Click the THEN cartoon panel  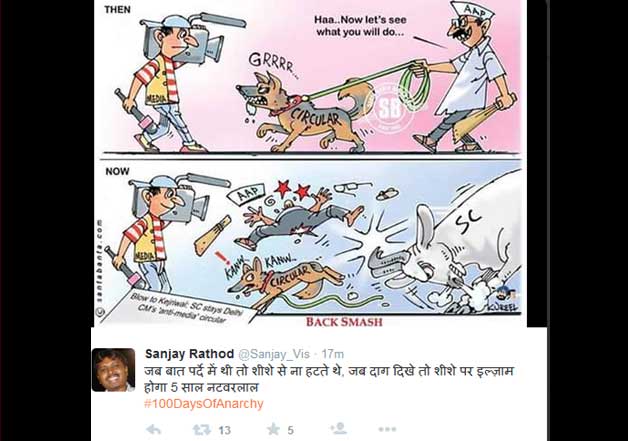(x=310, y=77)
